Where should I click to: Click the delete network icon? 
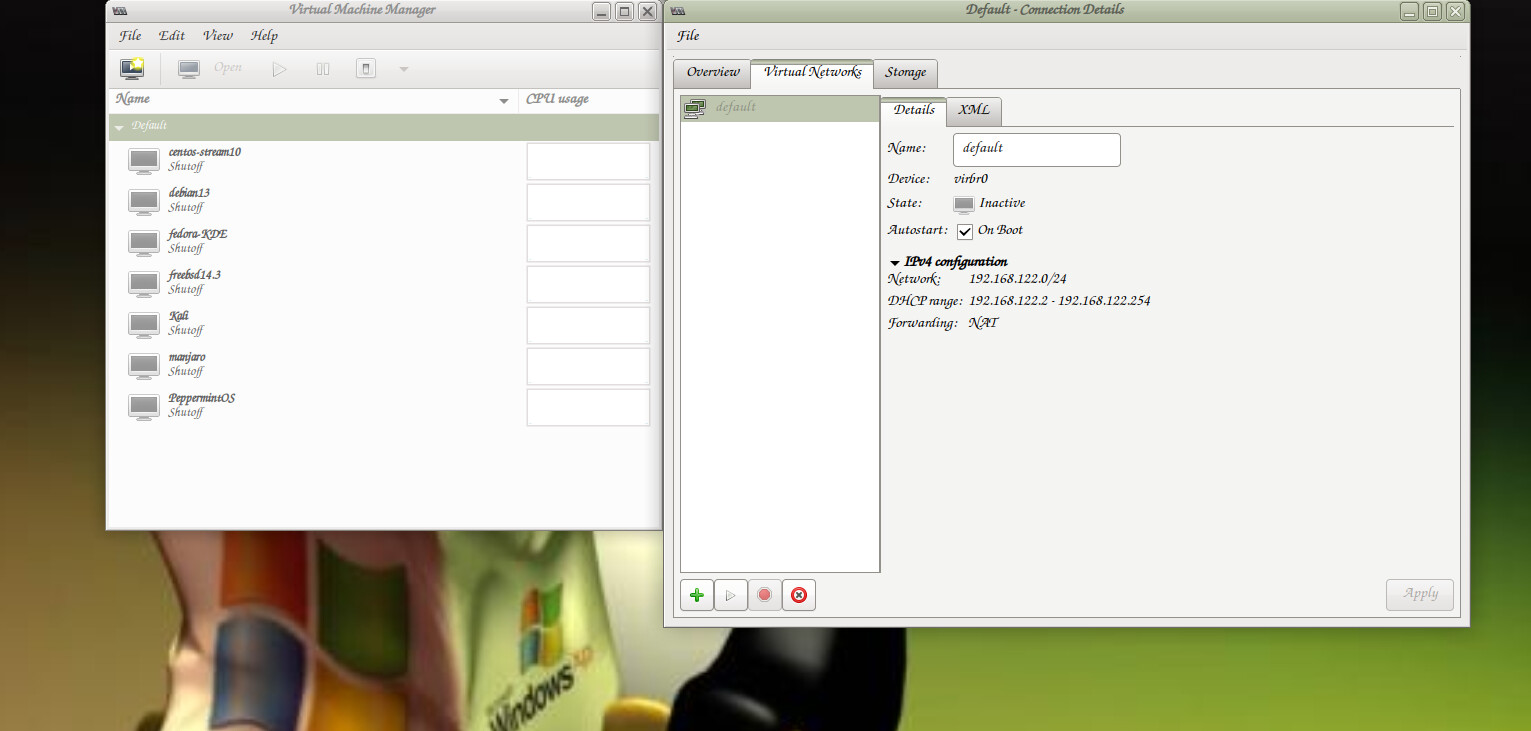tap(799, 595)
